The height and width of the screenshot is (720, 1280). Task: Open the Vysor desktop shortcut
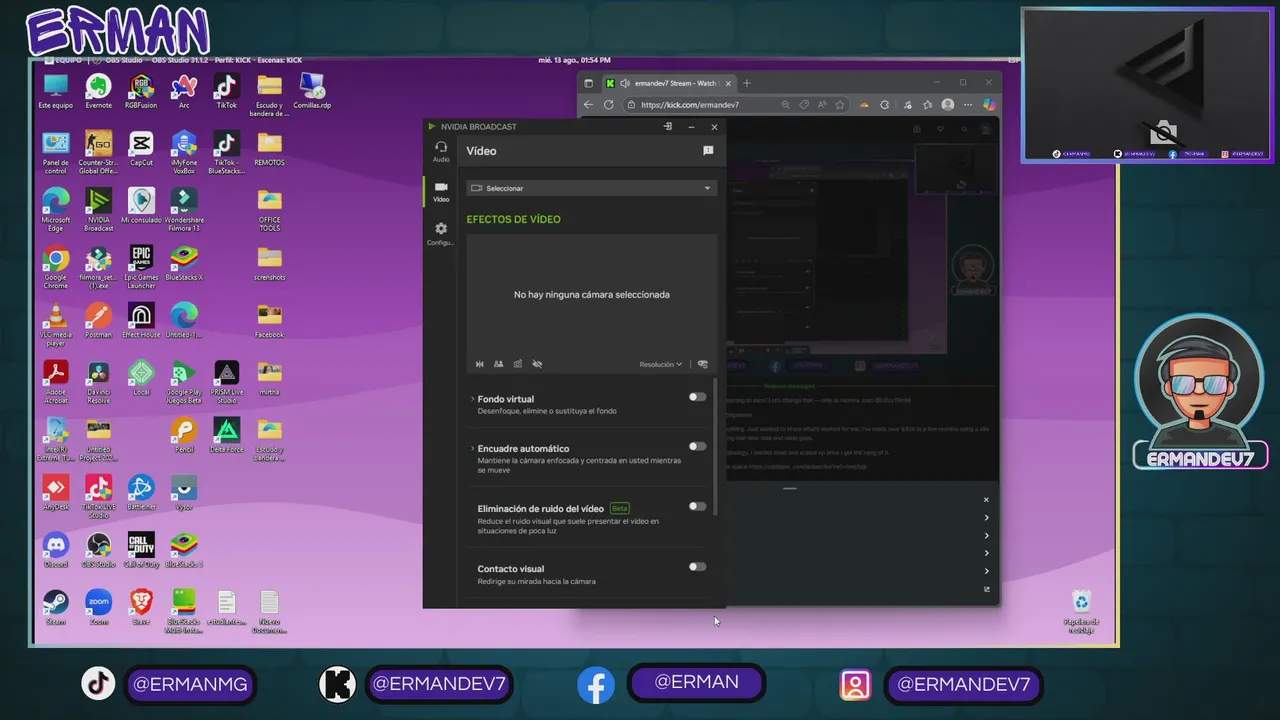click(184, 493)
